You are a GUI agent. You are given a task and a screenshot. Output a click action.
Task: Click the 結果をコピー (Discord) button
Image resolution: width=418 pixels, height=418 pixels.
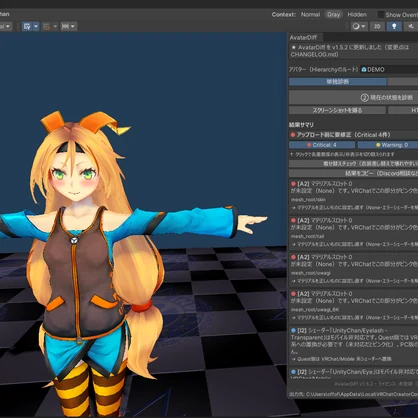(353, 173)
